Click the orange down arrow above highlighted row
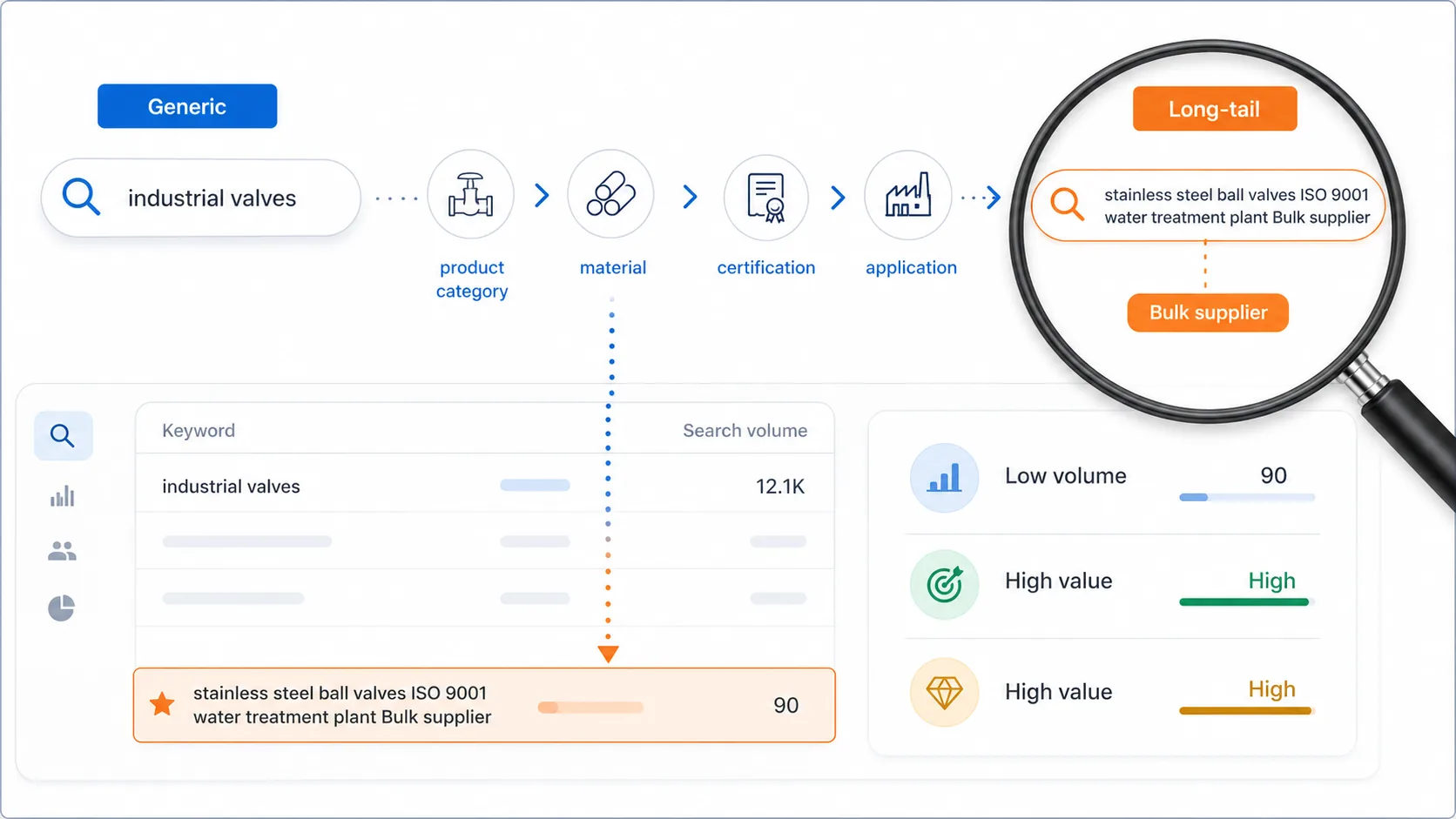Screen dimensions: 1456x819 pyautogui.click(x=609, y=654)
